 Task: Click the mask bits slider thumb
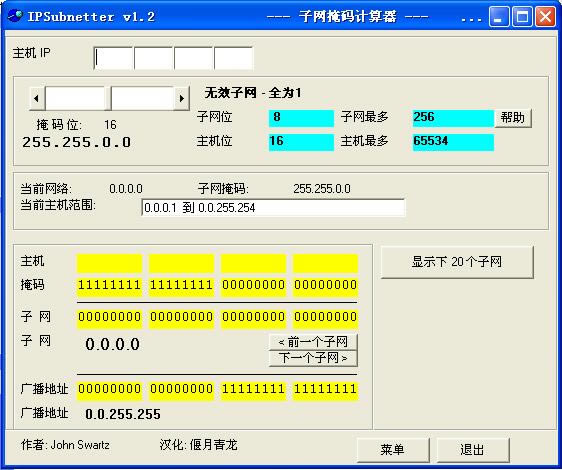click(108, 98)
